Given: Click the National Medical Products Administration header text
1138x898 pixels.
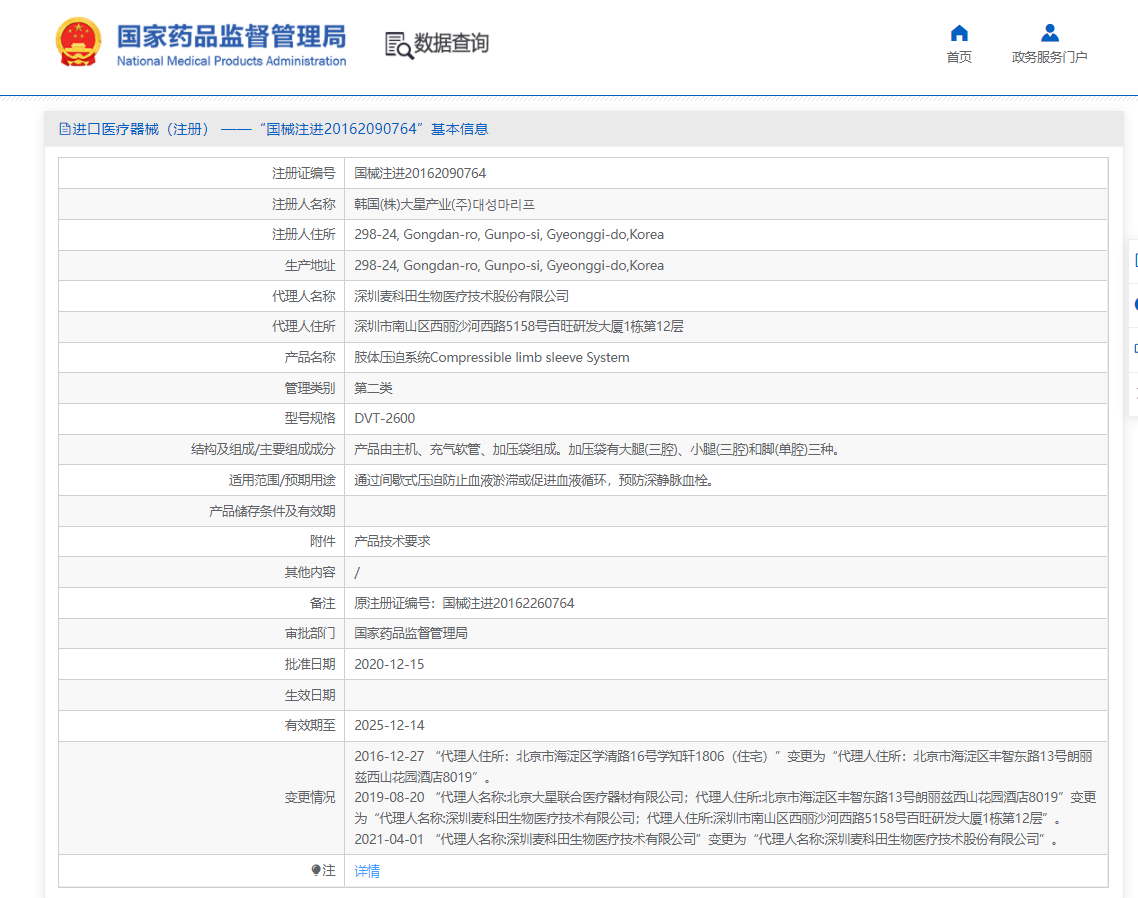Looking at the screenshot, I should (231, 60).
